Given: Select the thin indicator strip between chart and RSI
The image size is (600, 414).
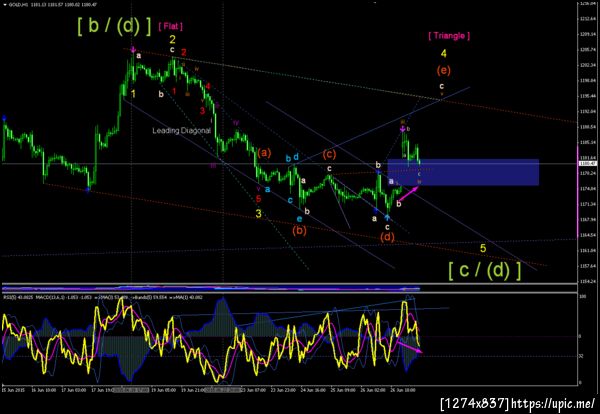Looking at the screenshot, I should point(289,288).
